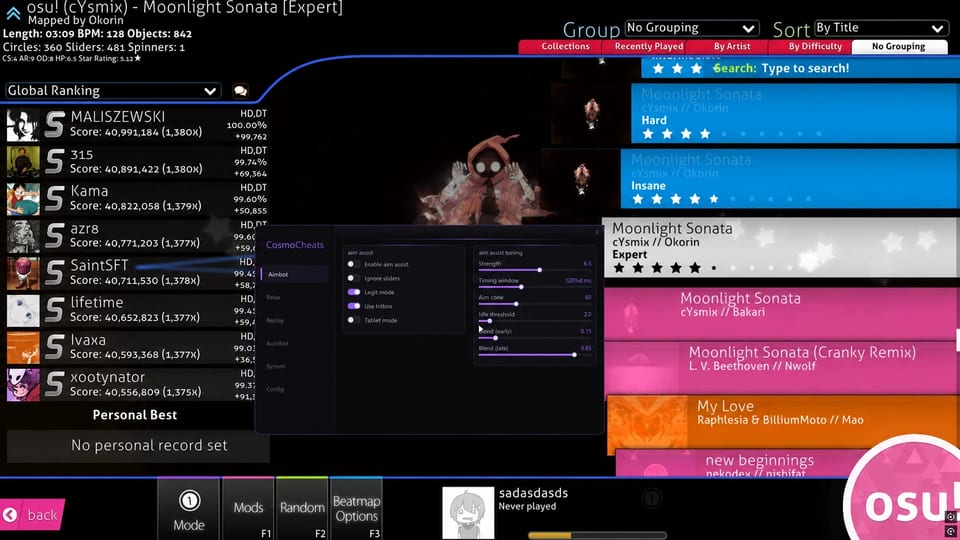Screen dimensions: 960x540
Task: Click the Aim cone slider handle
Action: pos(516,304)
